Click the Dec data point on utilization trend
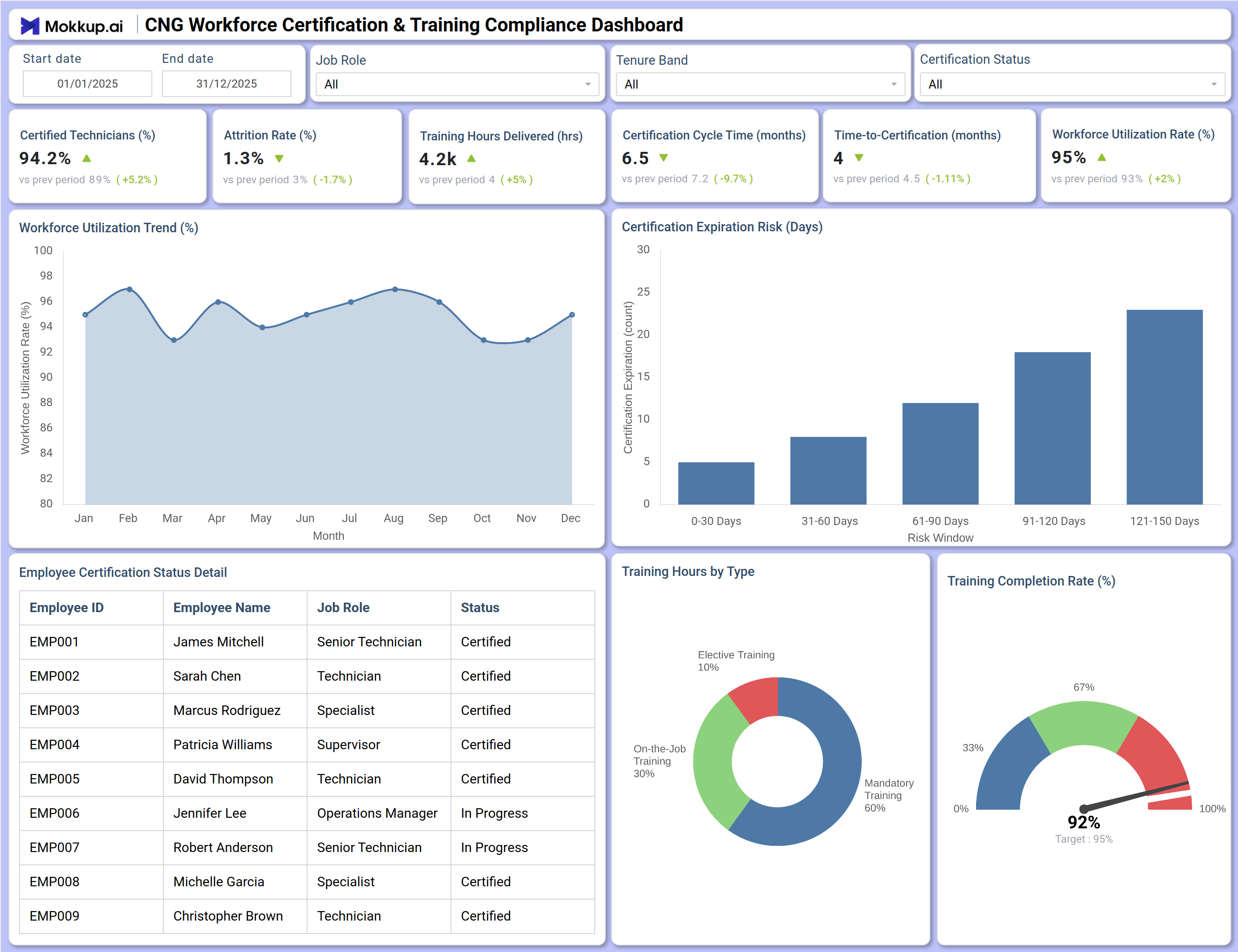Screen dimensions: 1238x952 coord(572,315)
